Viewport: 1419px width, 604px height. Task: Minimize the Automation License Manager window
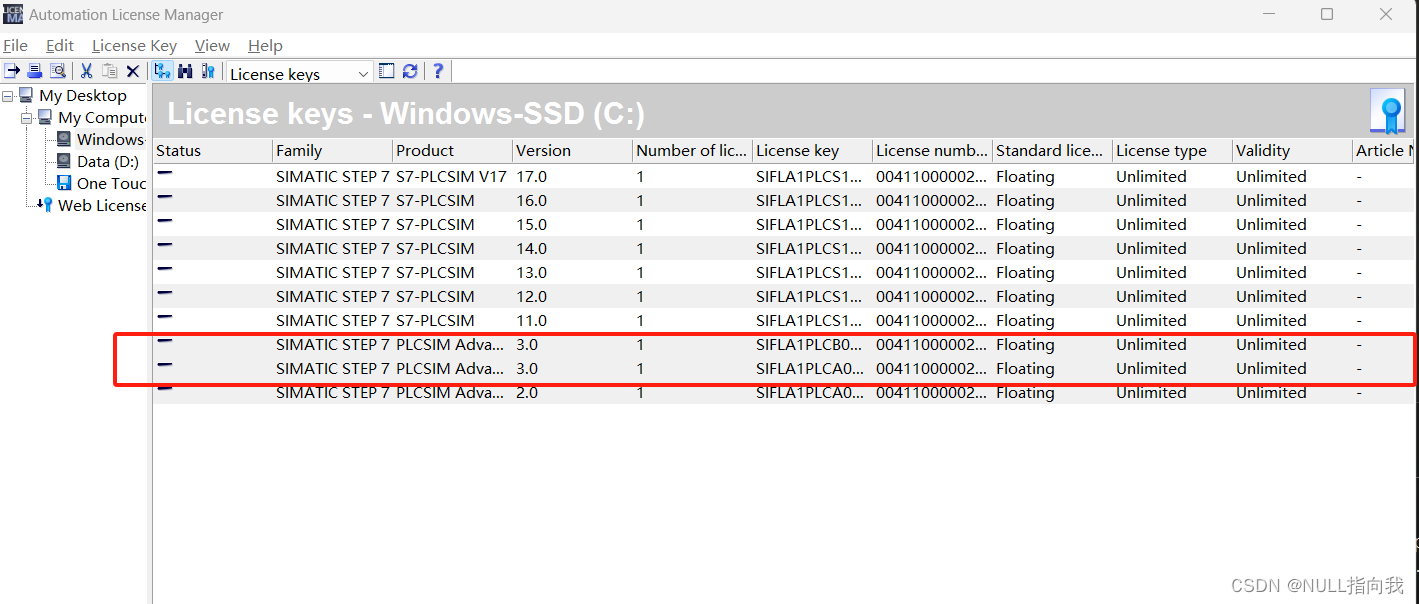pos(1268,15)
